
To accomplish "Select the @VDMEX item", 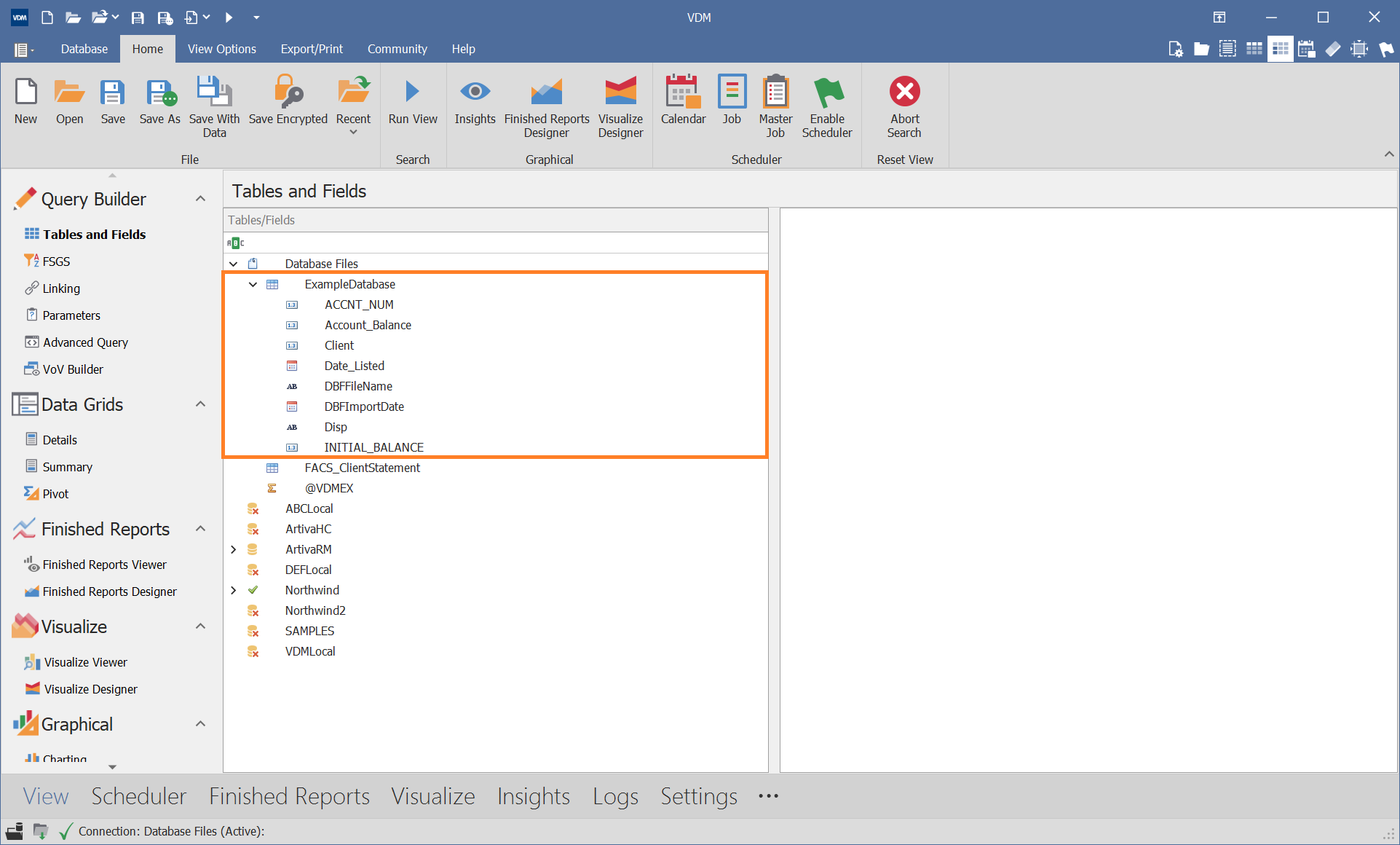I will tap(328, 488).
